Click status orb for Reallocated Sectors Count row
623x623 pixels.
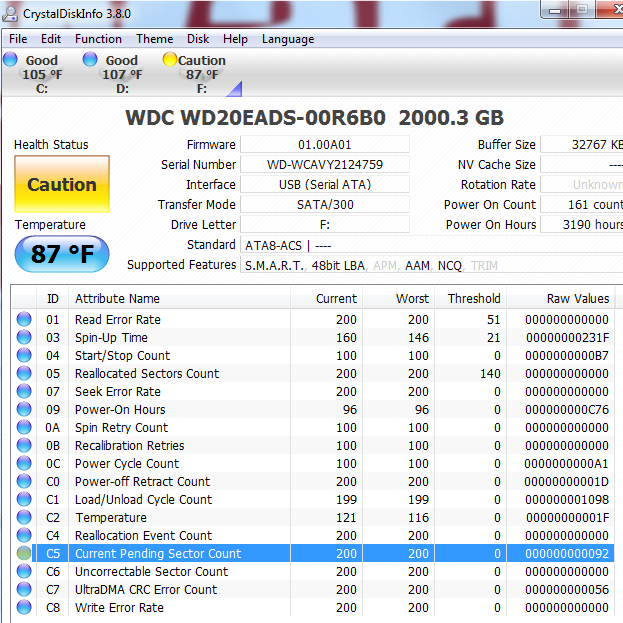click(24, 373)
